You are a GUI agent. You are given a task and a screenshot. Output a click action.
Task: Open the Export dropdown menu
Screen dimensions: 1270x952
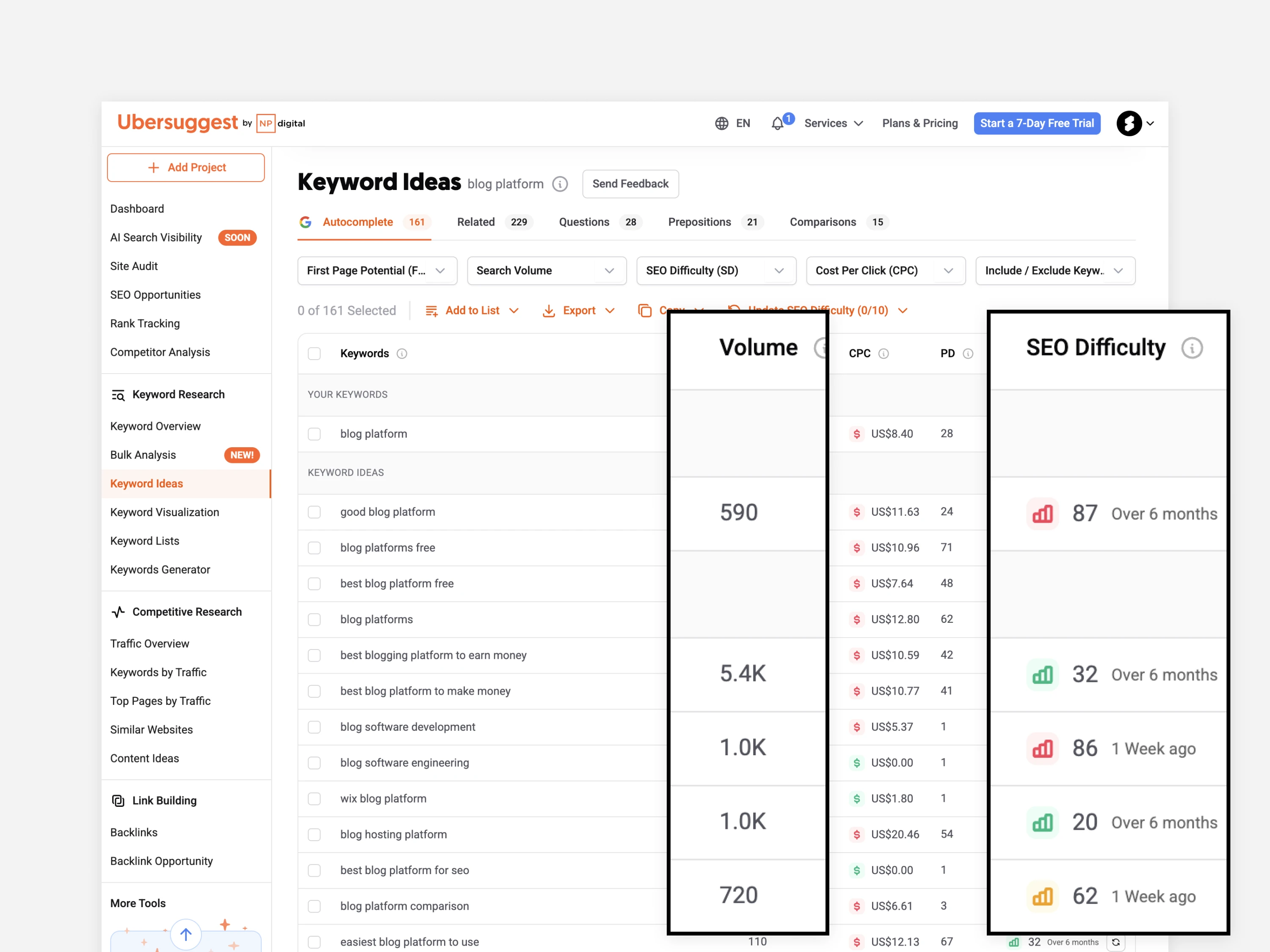click(x=579, y=311)
